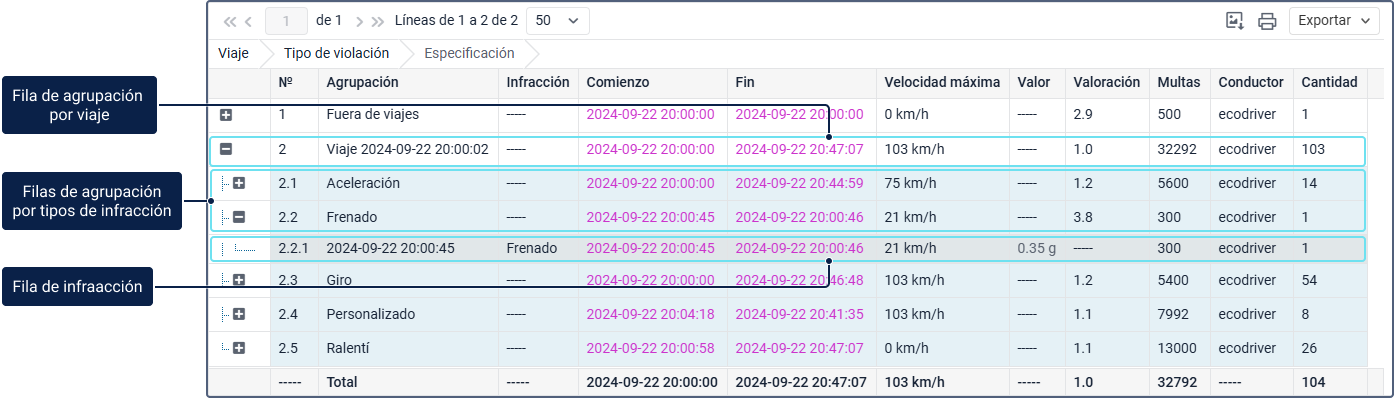Expand the Ralentí group row
The image size is (1394, 398).
239,348
